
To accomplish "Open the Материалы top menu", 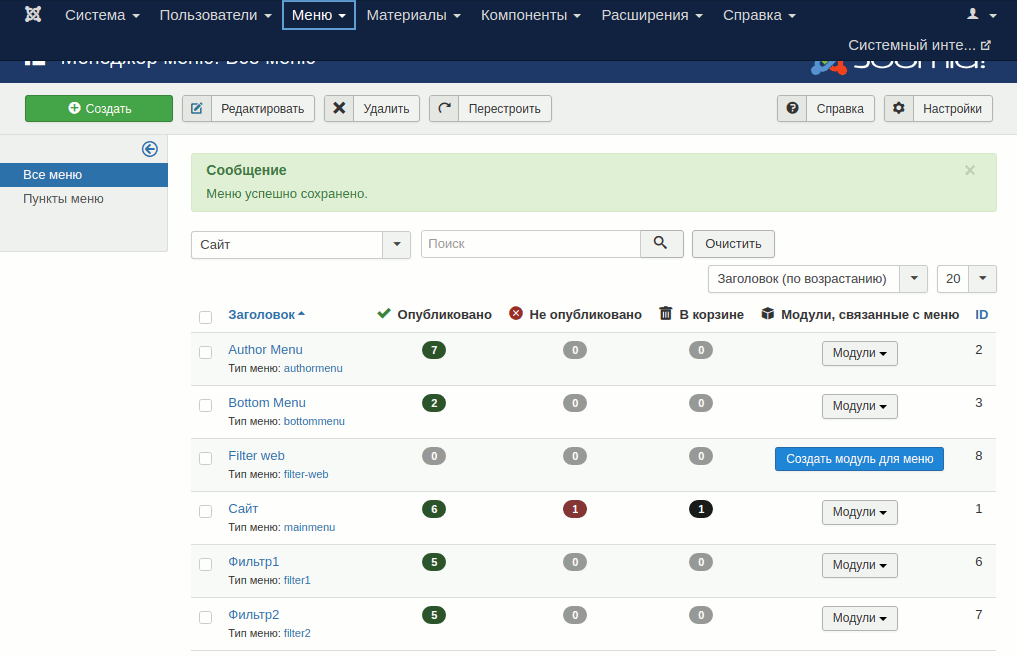I will 413,15.
